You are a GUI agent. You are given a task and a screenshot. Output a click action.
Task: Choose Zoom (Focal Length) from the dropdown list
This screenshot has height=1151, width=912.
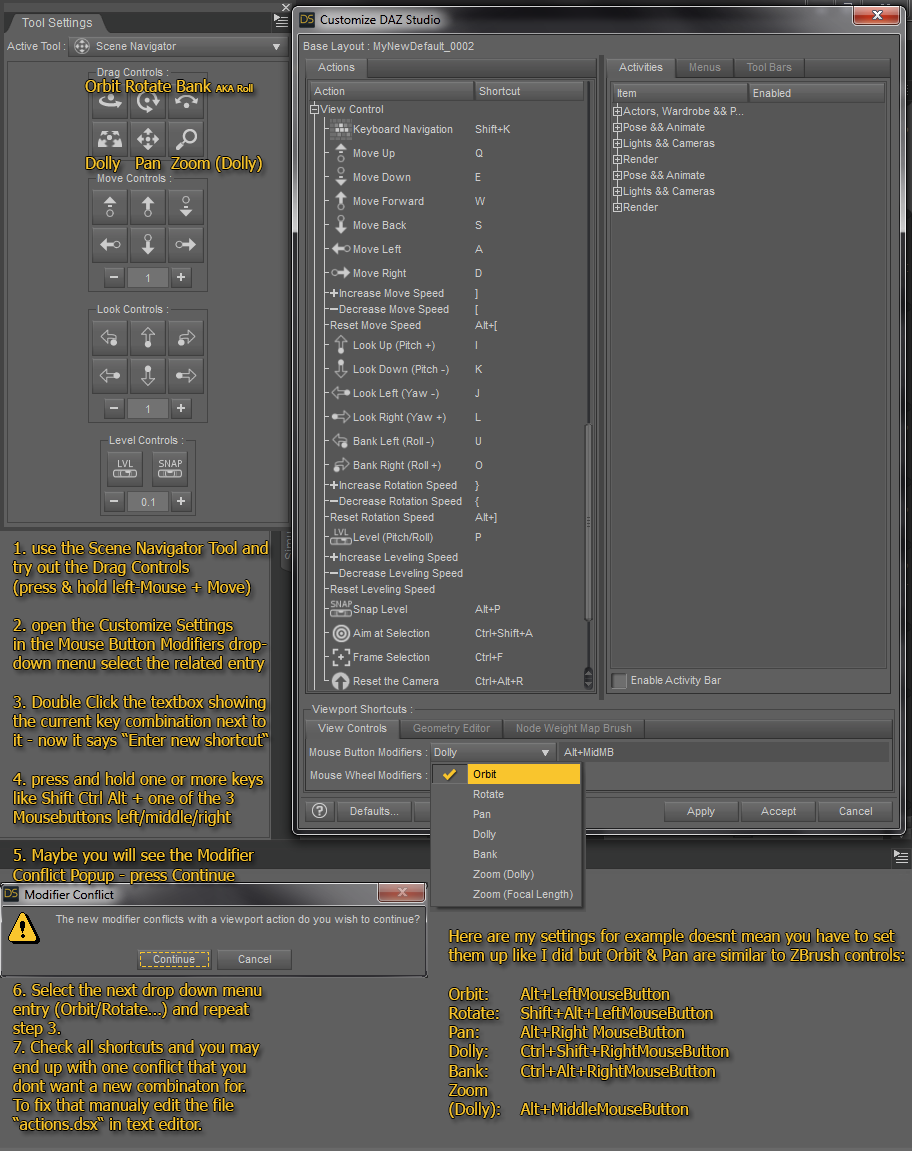click(506, 894)
